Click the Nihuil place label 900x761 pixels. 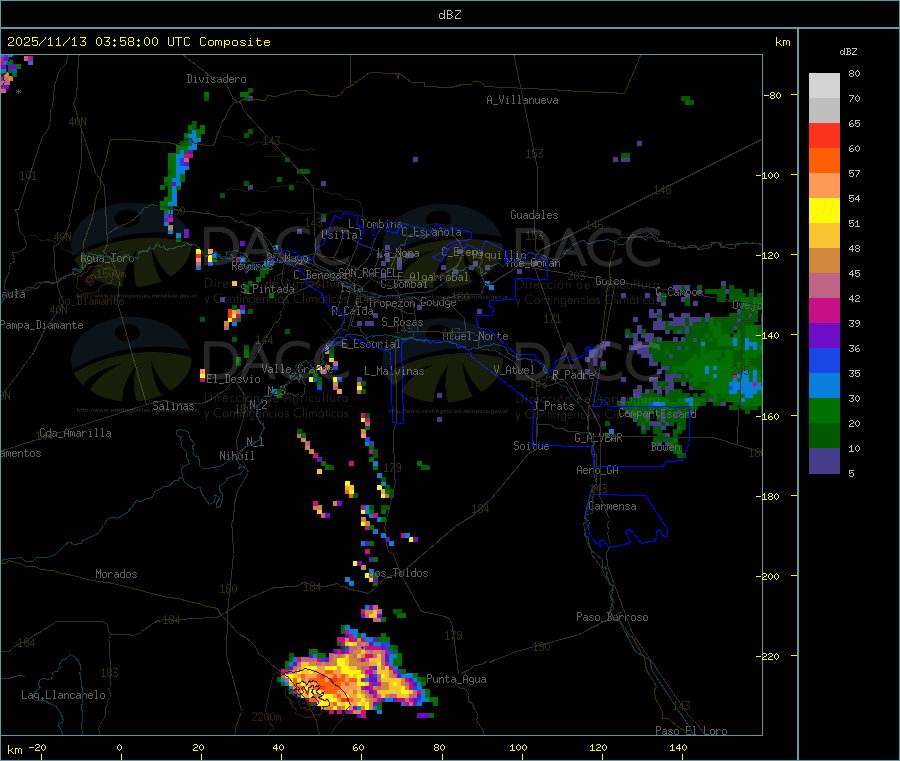coord(236,456)
